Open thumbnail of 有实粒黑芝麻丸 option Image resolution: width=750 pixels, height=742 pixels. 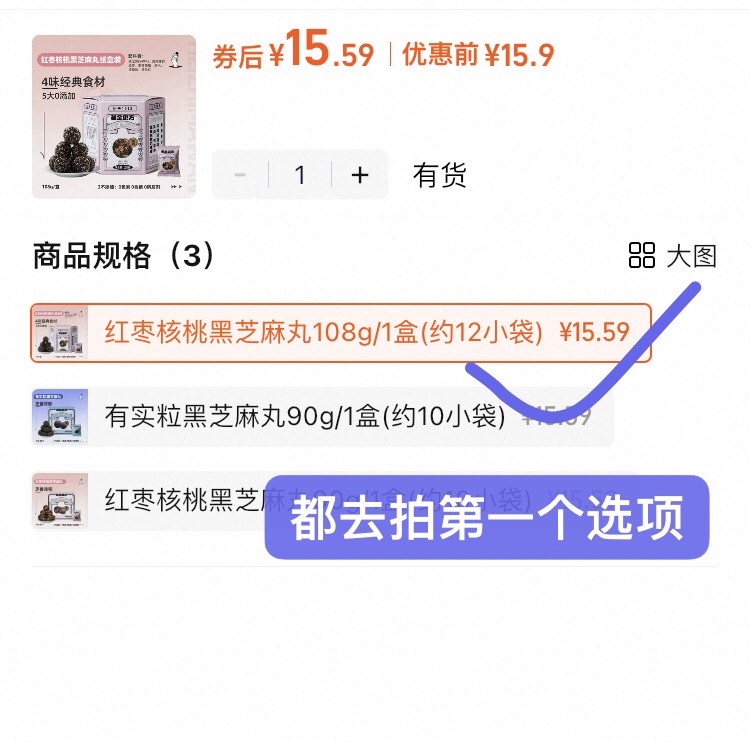click(60, 417)
